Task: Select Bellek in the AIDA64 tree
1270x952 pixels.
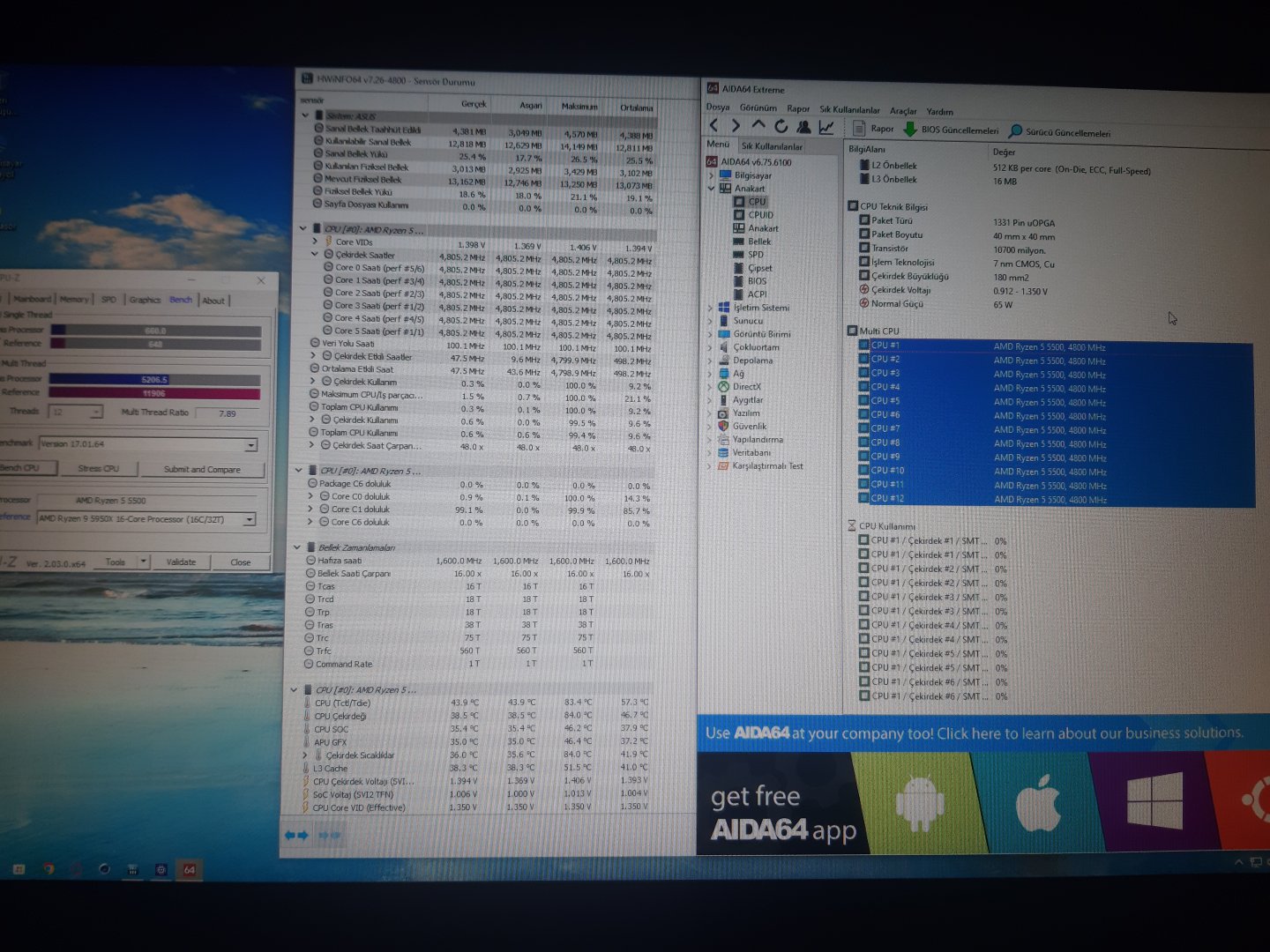Action: tap(752, 241)
